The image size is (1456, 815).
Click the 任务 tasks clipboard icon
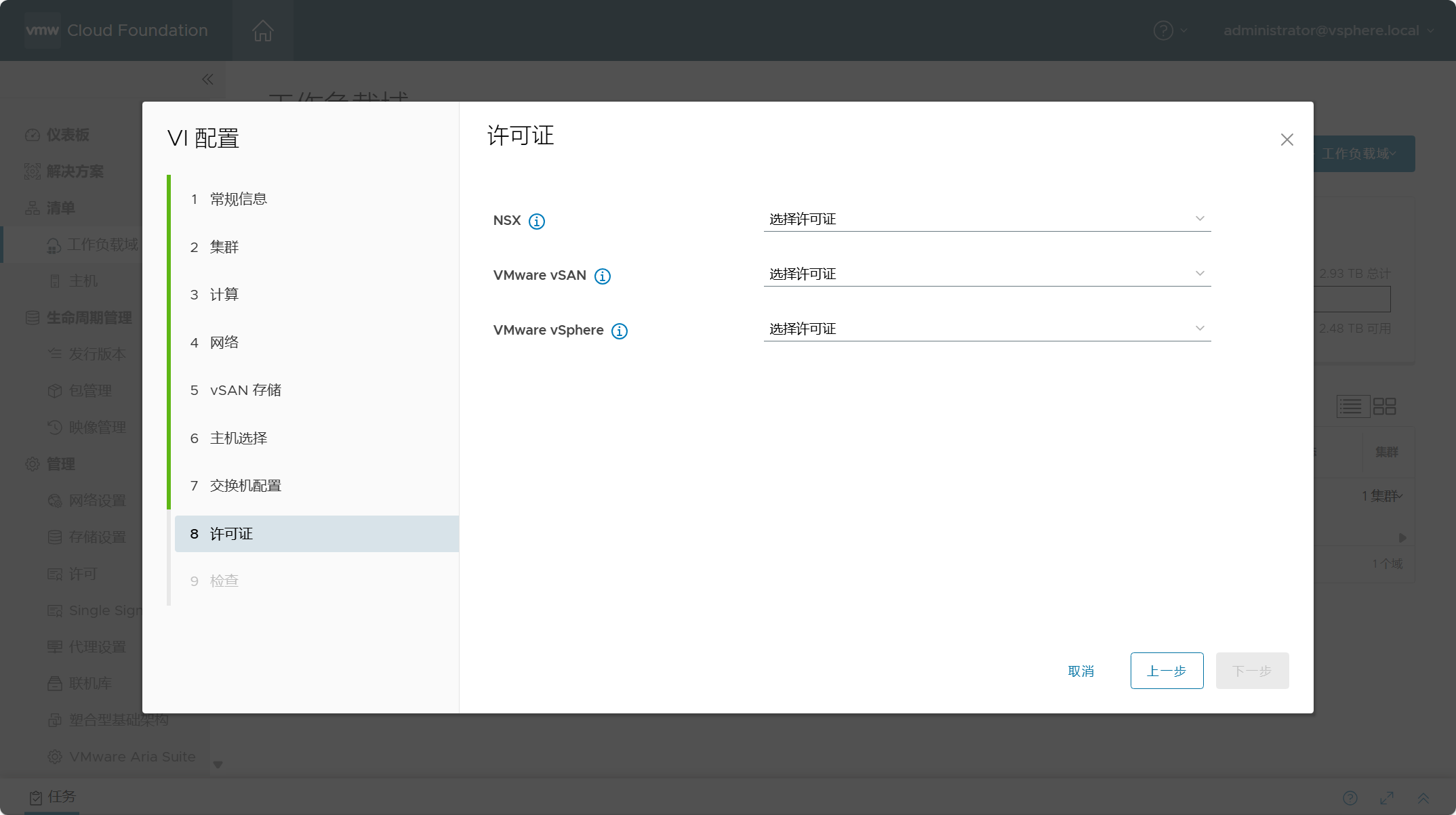[36, 798]
